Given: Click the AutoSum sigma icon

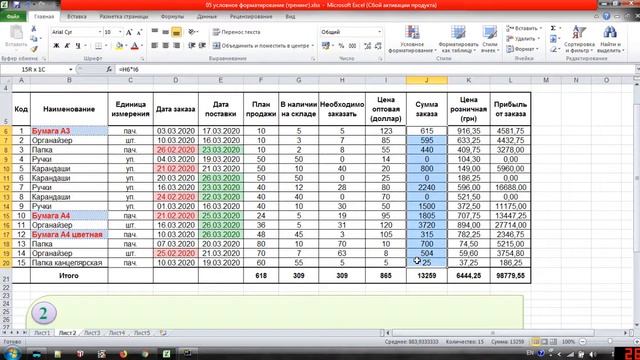Looking at the screenshot, I should pyautogui.click(x=553, y=28).
